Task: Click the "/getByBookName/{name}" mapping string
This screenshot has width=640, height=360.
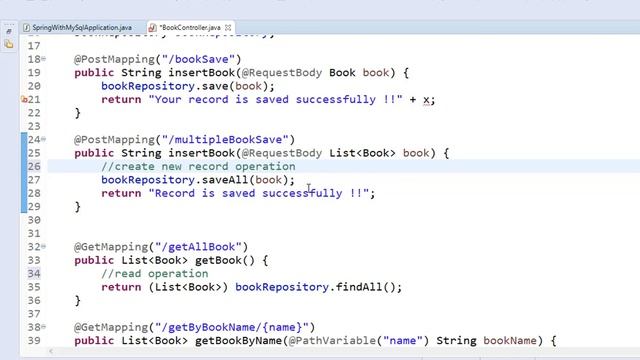Action: tap(231, 327)
